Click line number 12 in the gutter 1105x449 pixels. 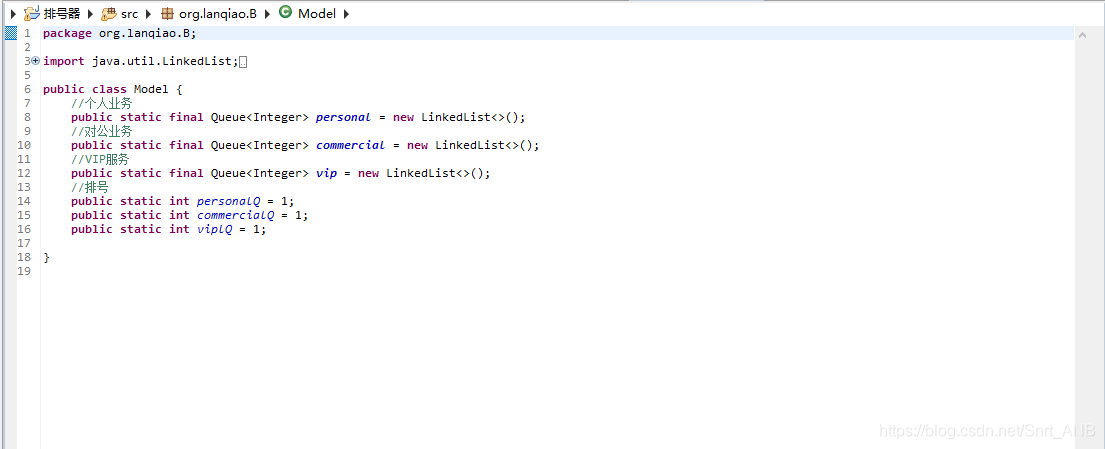25,173
